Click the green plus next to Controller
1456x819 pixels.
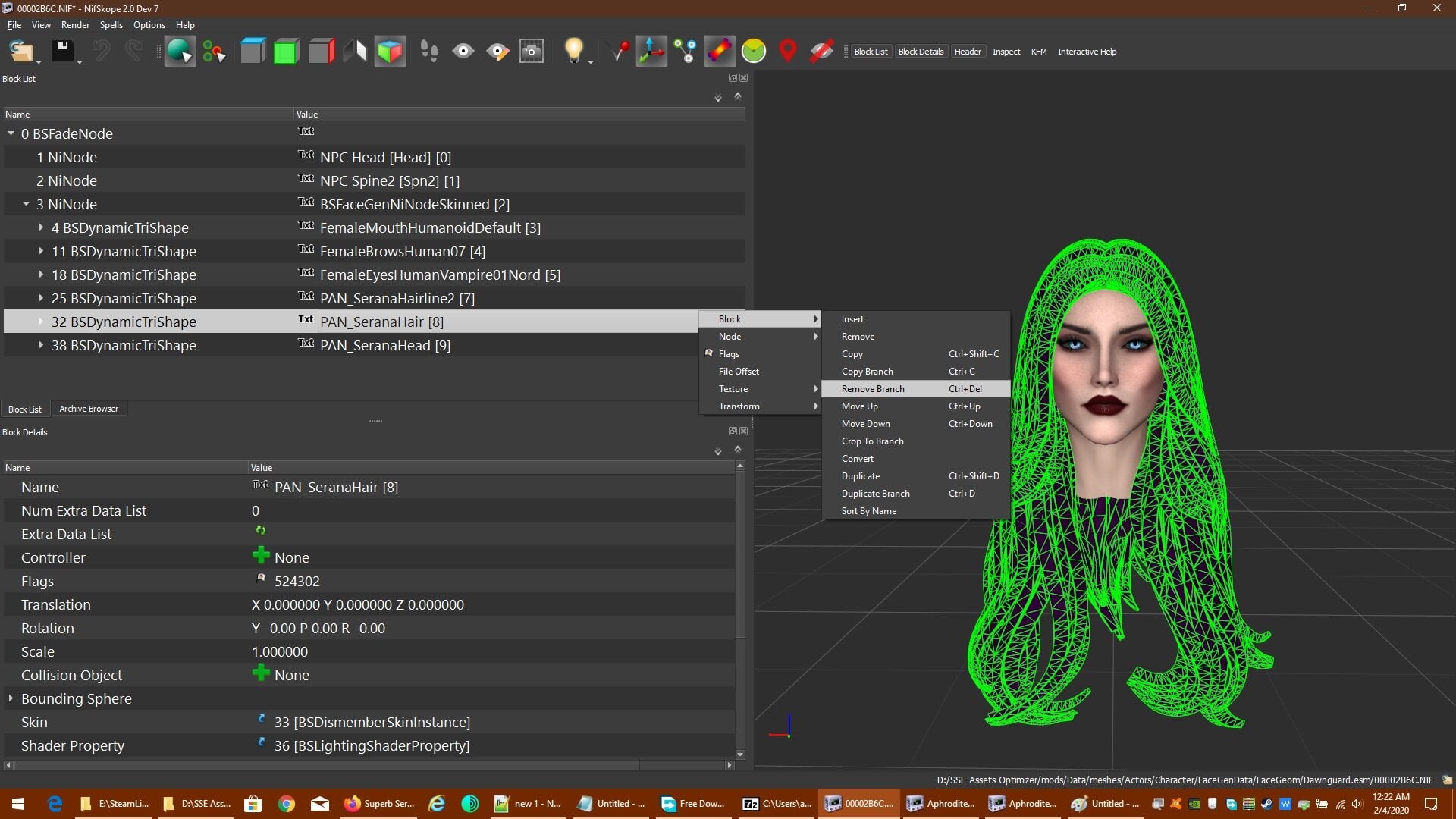261,556
